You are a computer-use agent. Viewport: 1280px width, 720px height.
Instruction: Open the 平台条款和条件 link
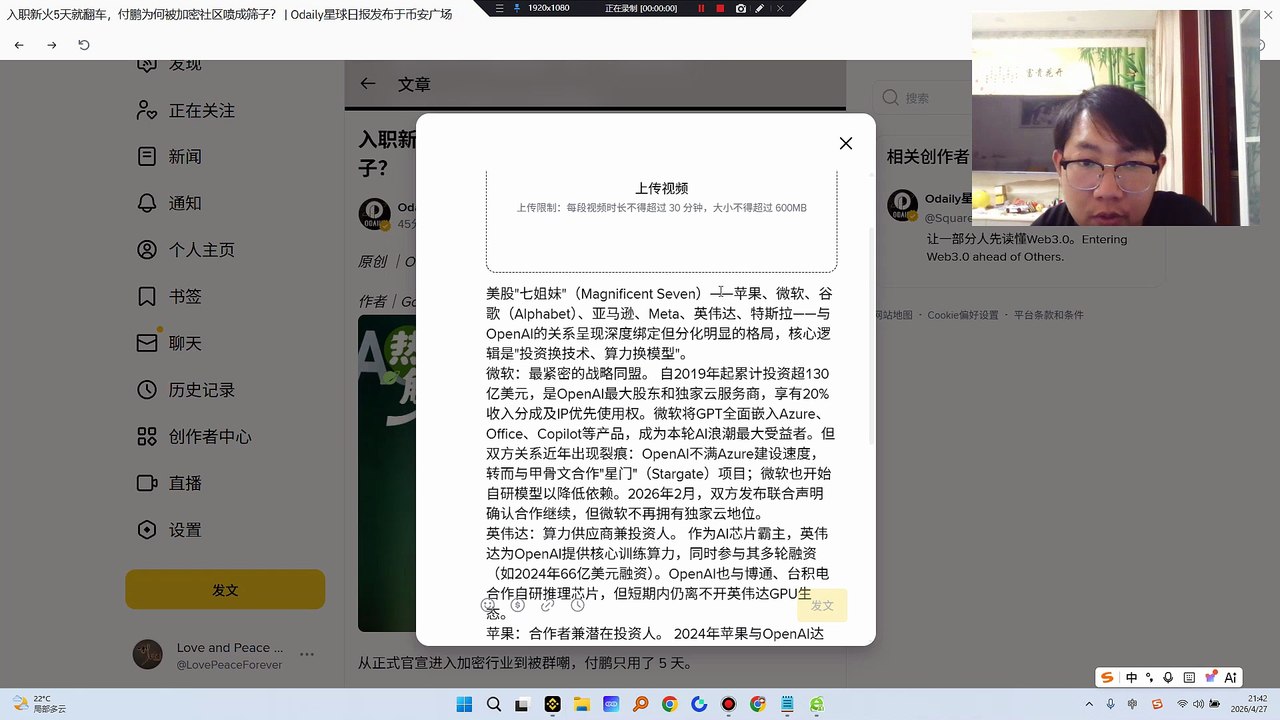click(1049, 315)
